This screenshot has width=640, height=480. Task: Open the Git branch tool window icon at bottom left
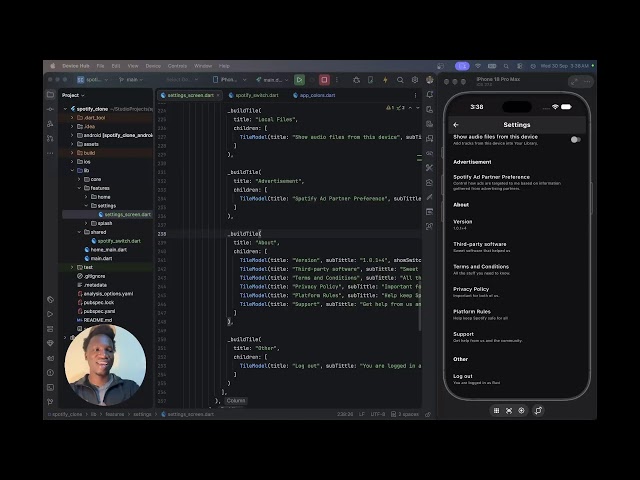click(x=50, y=402)
